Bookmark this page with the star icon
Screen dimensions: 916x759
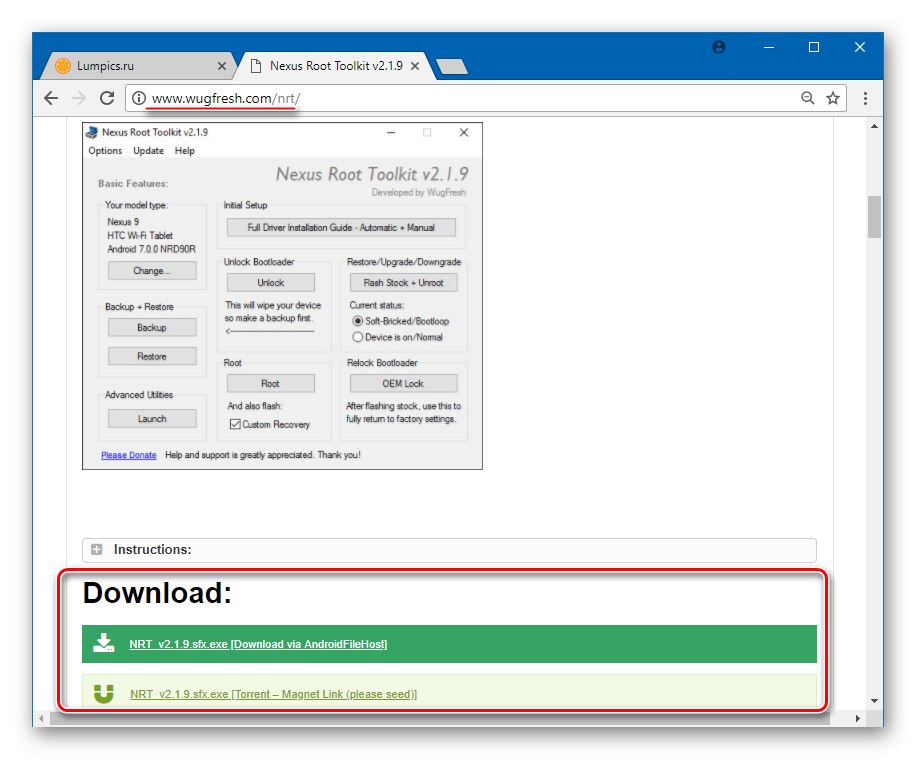coord(832,98)
